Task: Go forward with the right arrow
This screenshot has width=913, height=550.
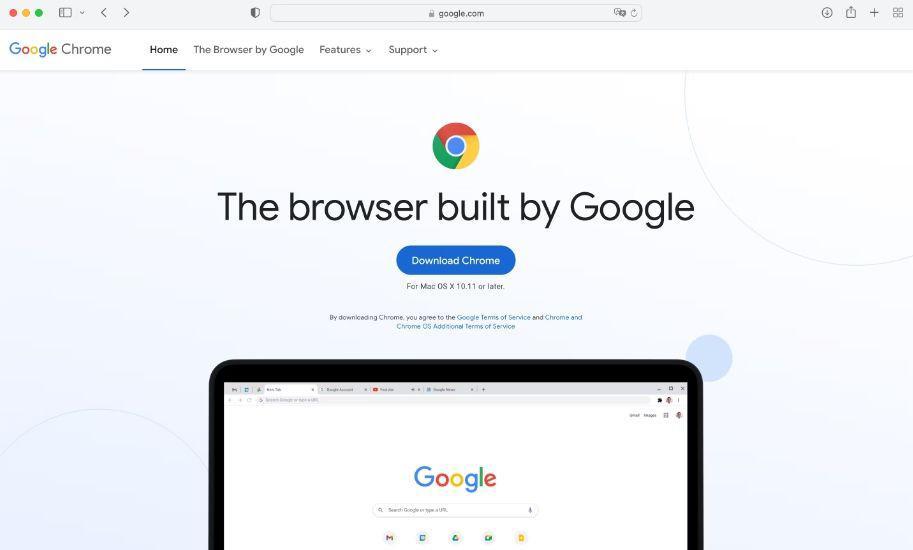Action: 126,12
